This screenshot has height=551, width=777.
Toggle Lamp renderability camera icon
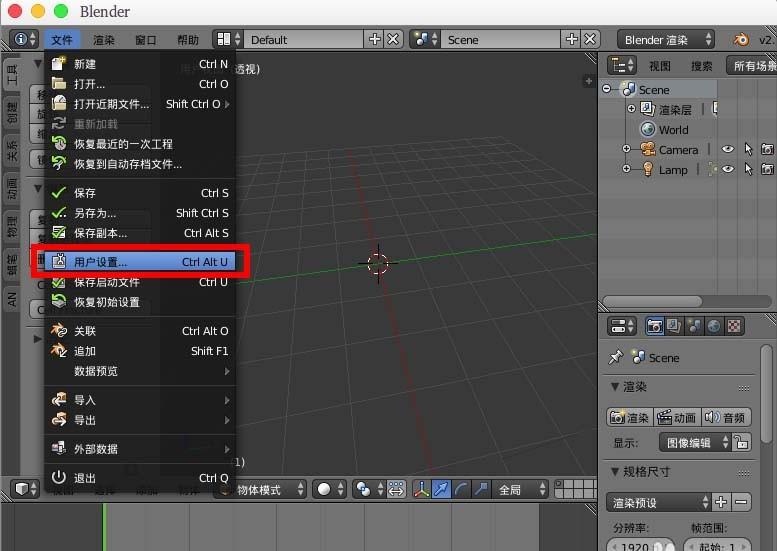click(767, 169)
